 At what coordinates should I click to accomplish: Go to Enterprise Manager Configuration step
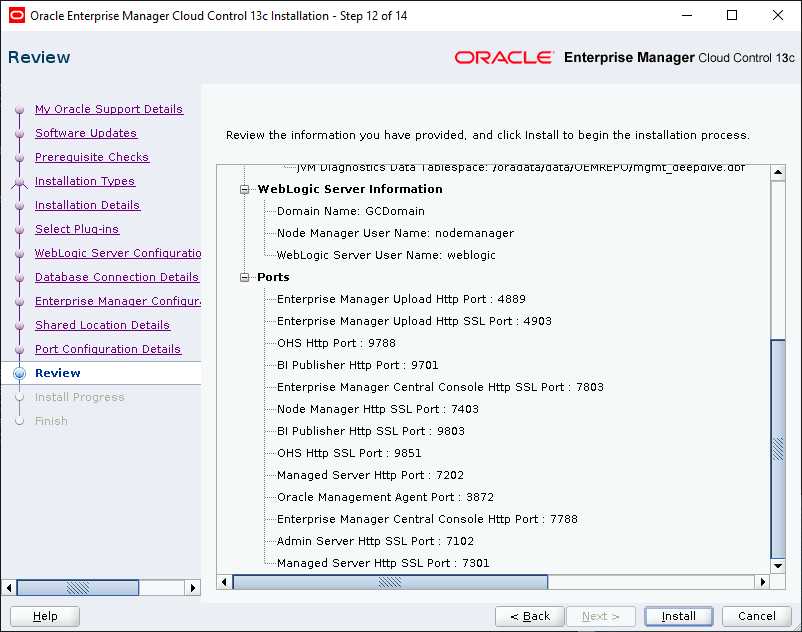[x=118, y=301]
